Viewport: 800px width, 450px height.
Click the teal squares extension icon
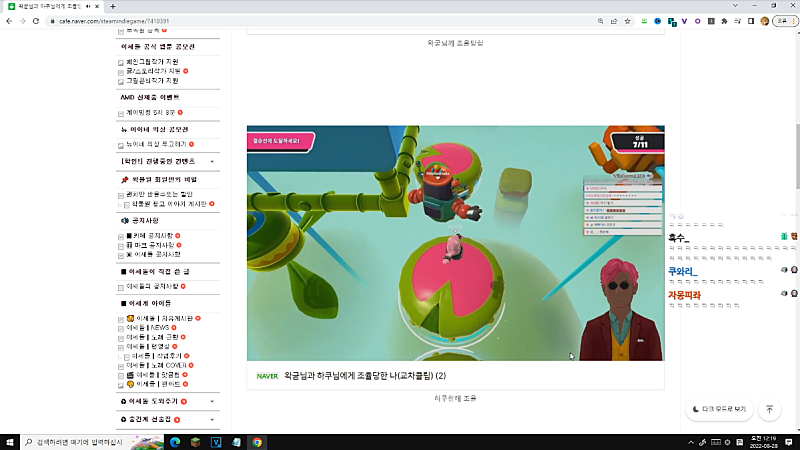(672, 21)
